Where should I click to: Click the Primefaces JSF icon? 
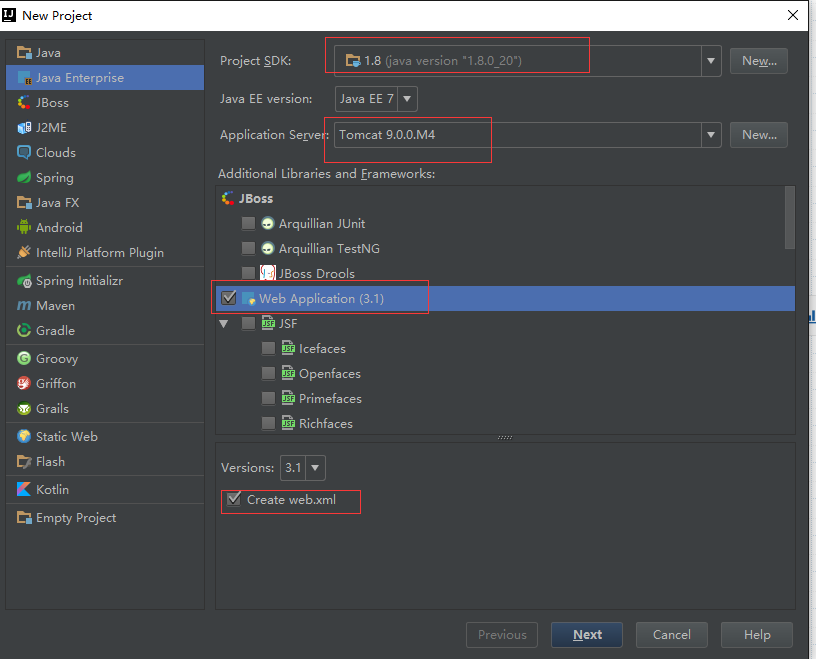coord(288,398)
